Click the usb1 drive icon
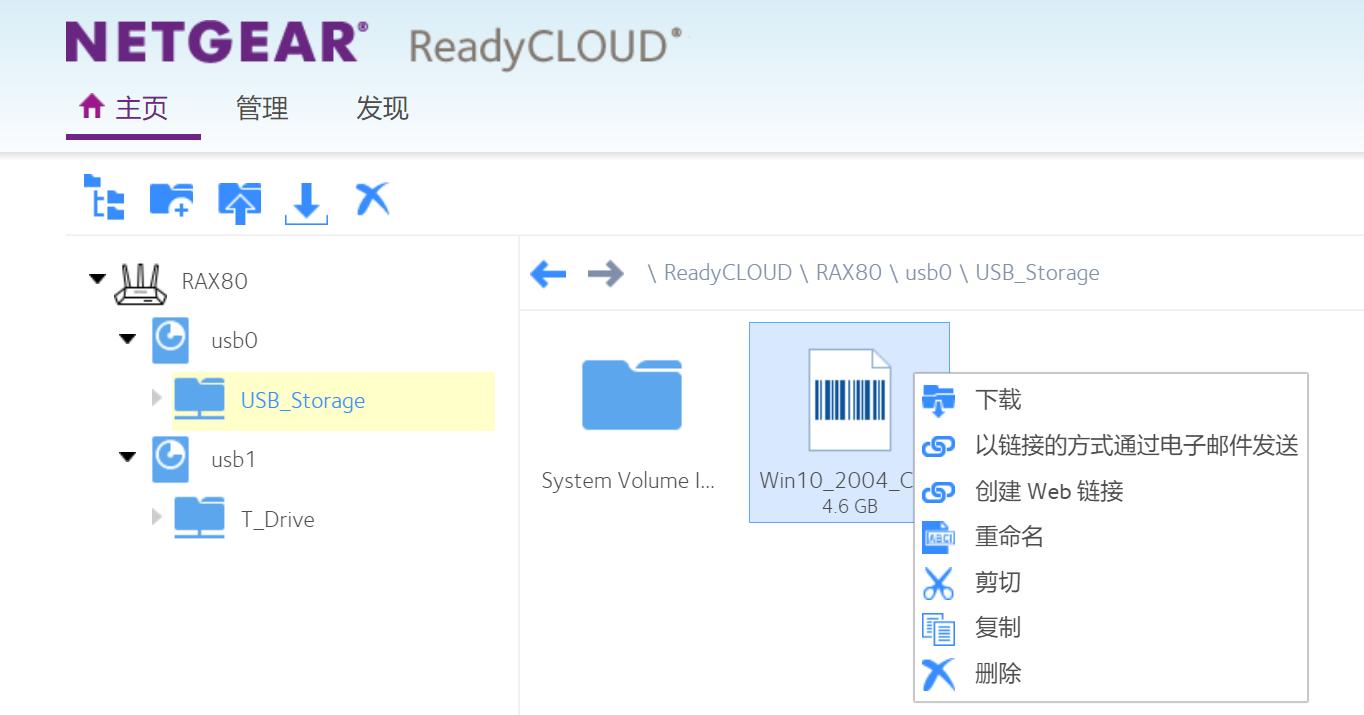This screenshot has height=715, width=1364. pos(170,459)
